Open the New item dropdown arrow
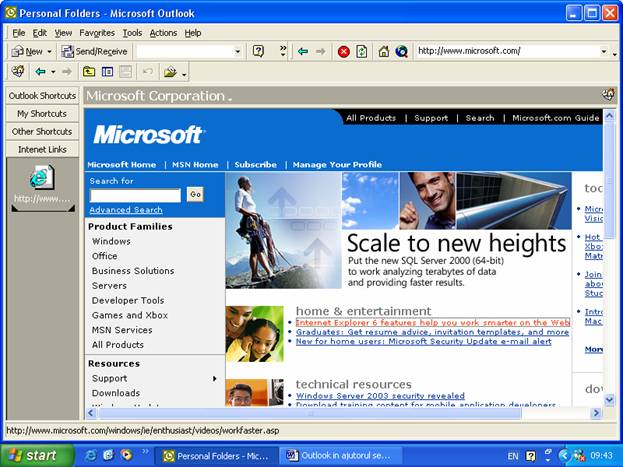Image resolution: width=623 pixels, height=467 pixels. click(x=49, y=52)
